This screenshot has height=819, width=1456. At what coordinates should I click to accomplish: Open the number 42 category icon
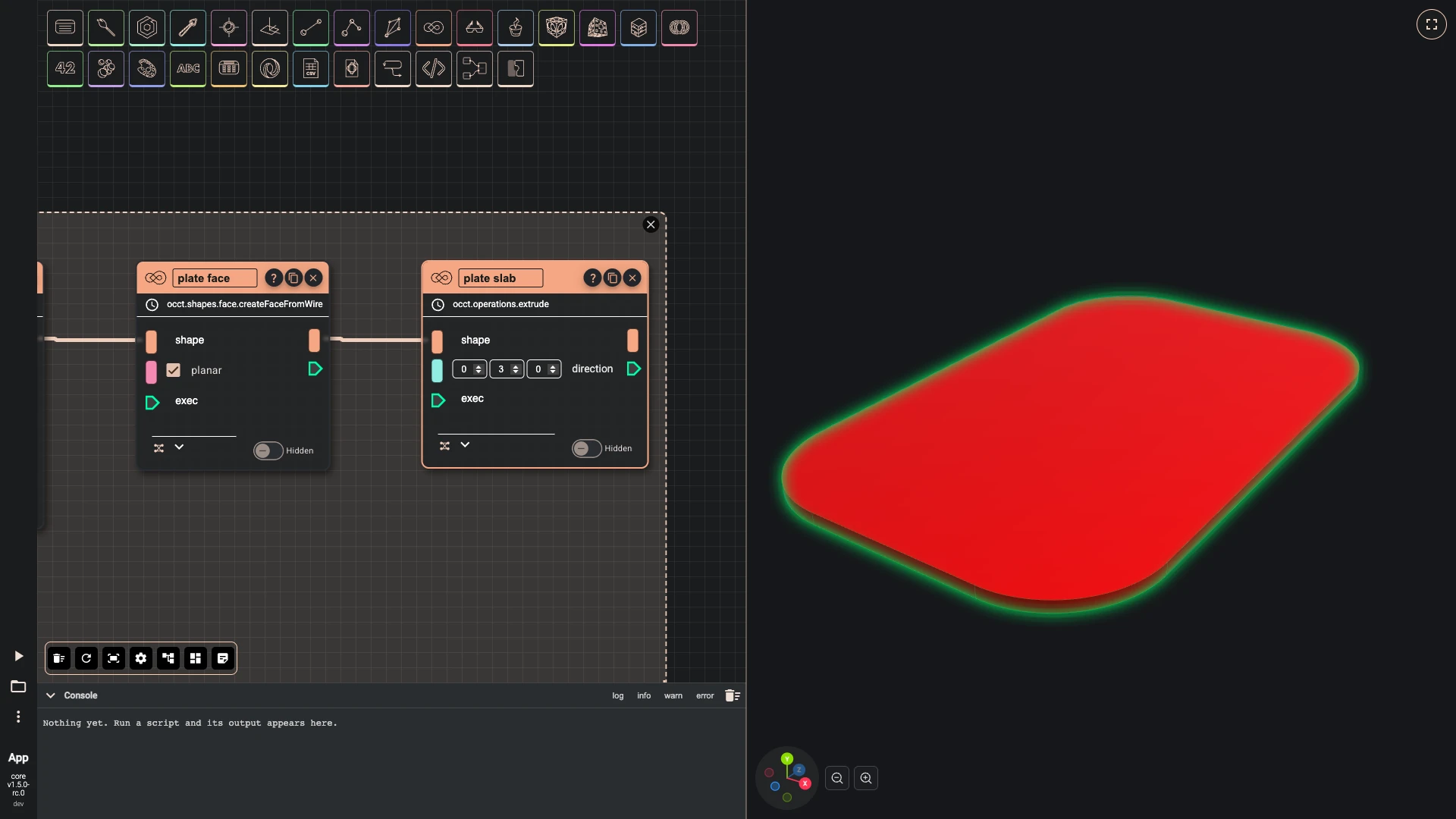[x=65, y=68]
